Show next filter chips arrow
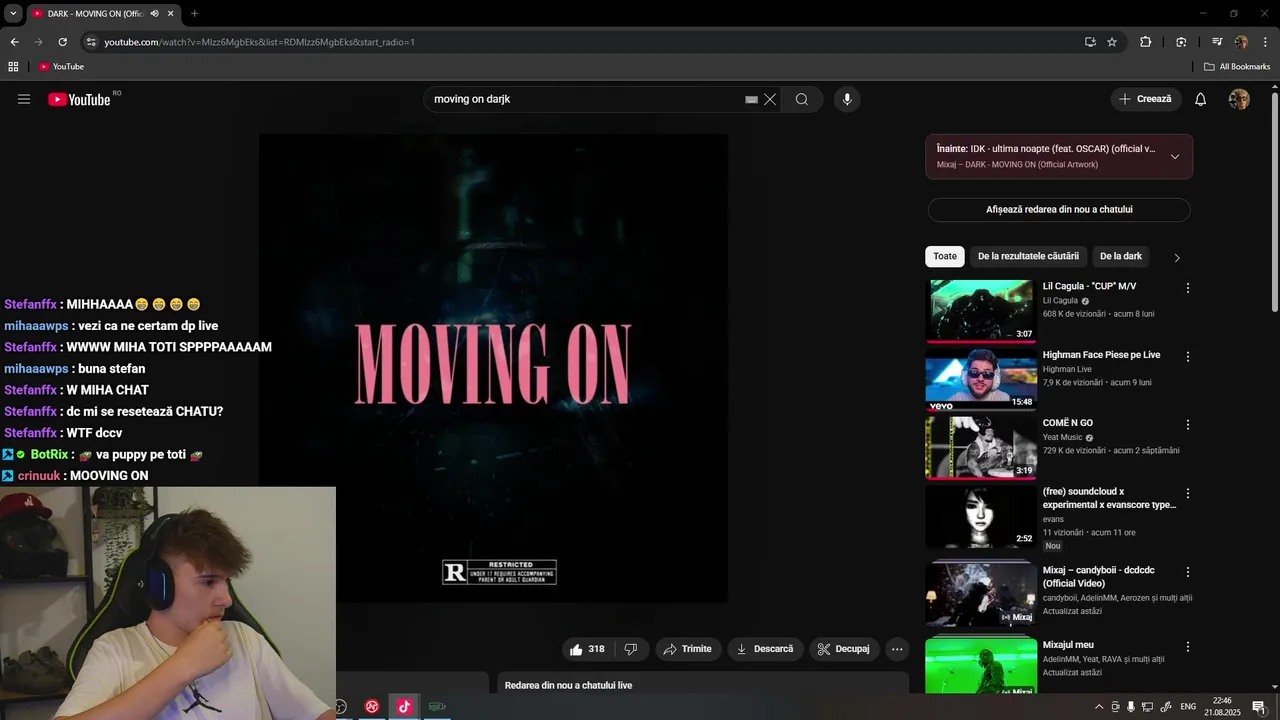 click(x=1177, y=258)
